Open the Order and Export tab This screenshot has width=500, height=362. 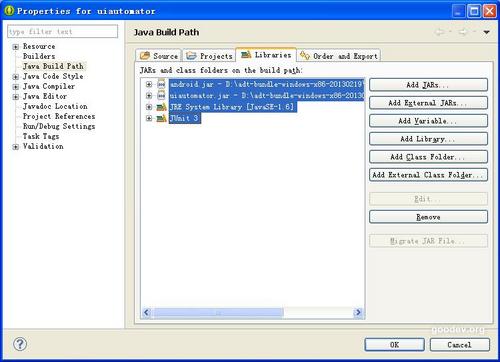point(339,56)
